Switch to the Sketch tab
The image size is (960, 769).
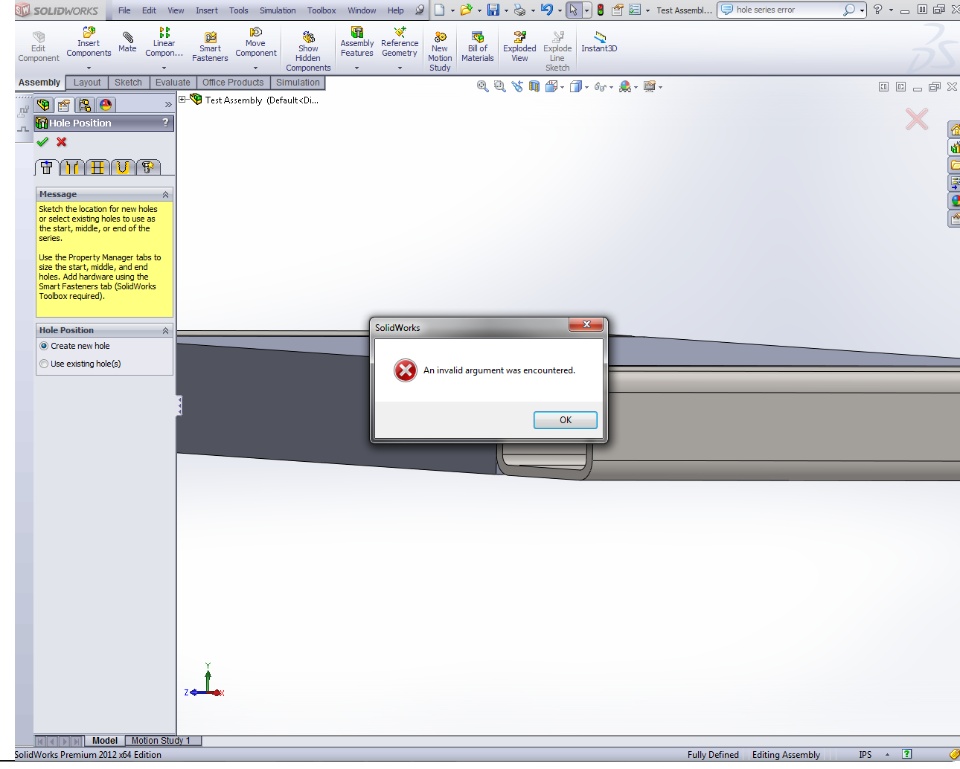pyautogui.click(x=128, y=83)
